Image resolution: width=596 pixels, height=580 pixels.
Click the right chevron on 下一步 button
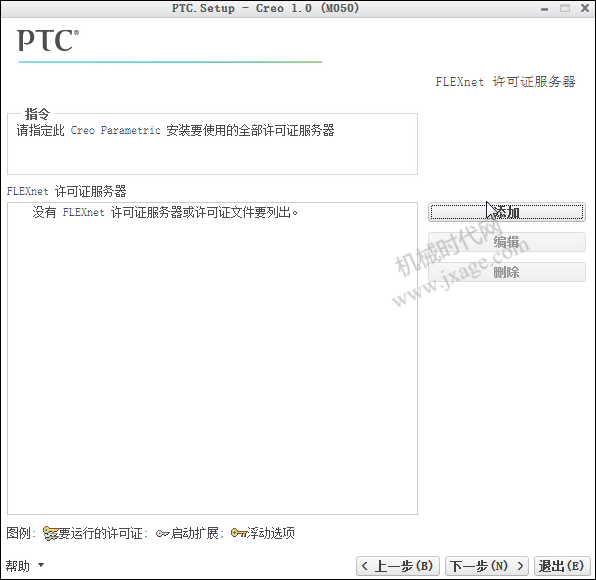coord(520,566)
